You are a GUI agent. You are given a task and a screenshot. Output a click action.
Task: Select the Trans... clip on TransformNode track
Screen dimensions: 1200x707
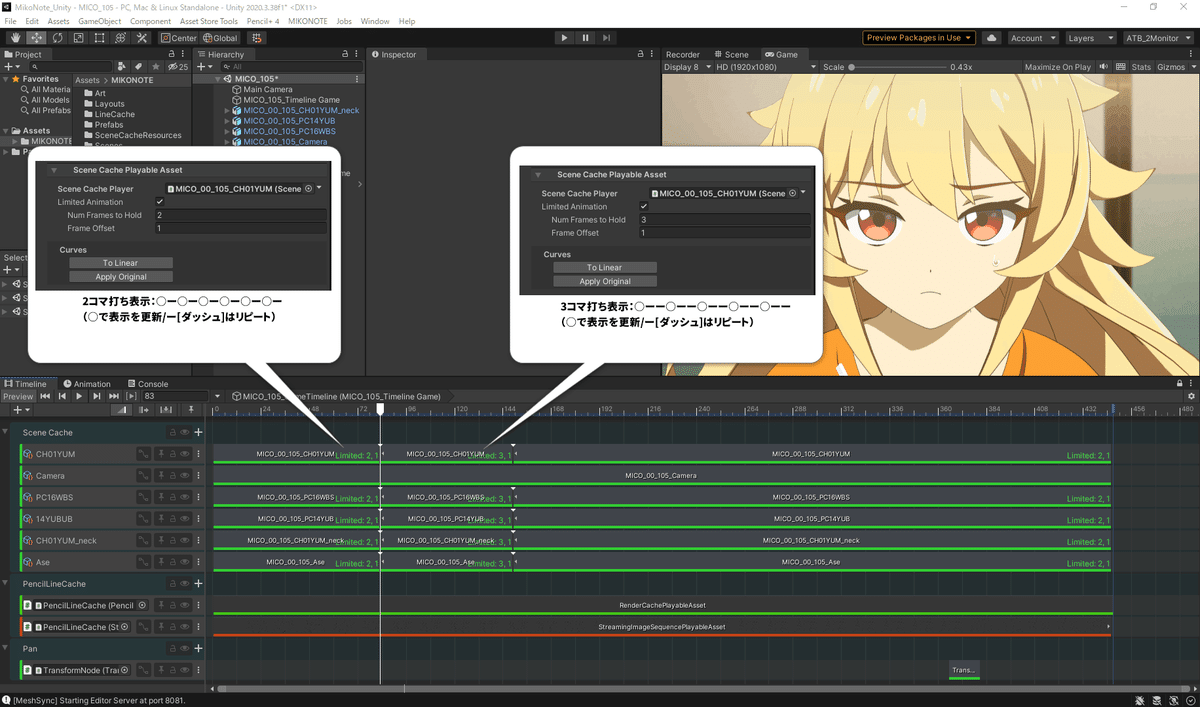pyautogui.click(x=964, y=671)
